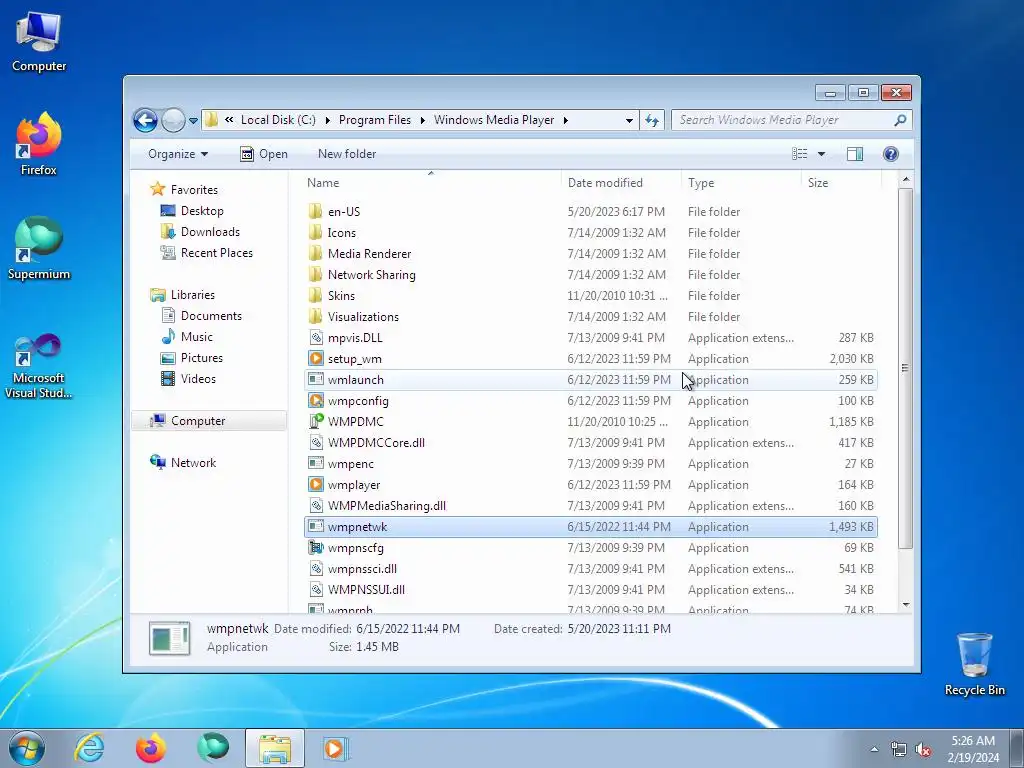Select the setup_wm application icon
Viewport: 1024px width, 768px height.
click(x=315, y=359)
